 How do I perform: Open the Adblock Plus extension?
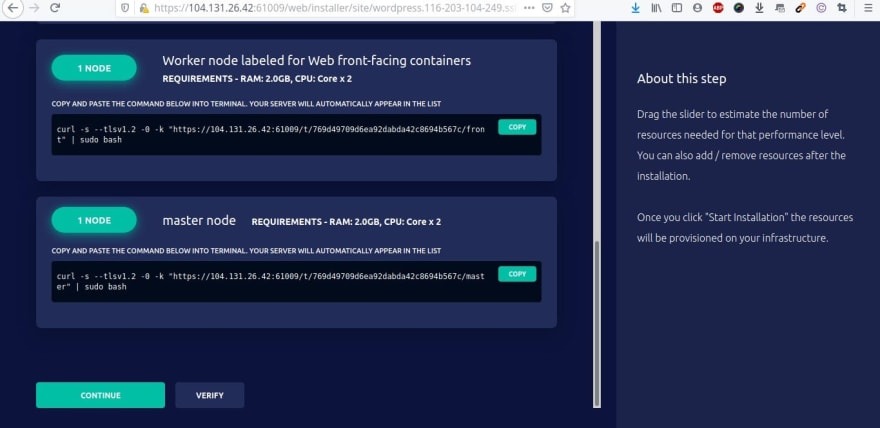718,8
